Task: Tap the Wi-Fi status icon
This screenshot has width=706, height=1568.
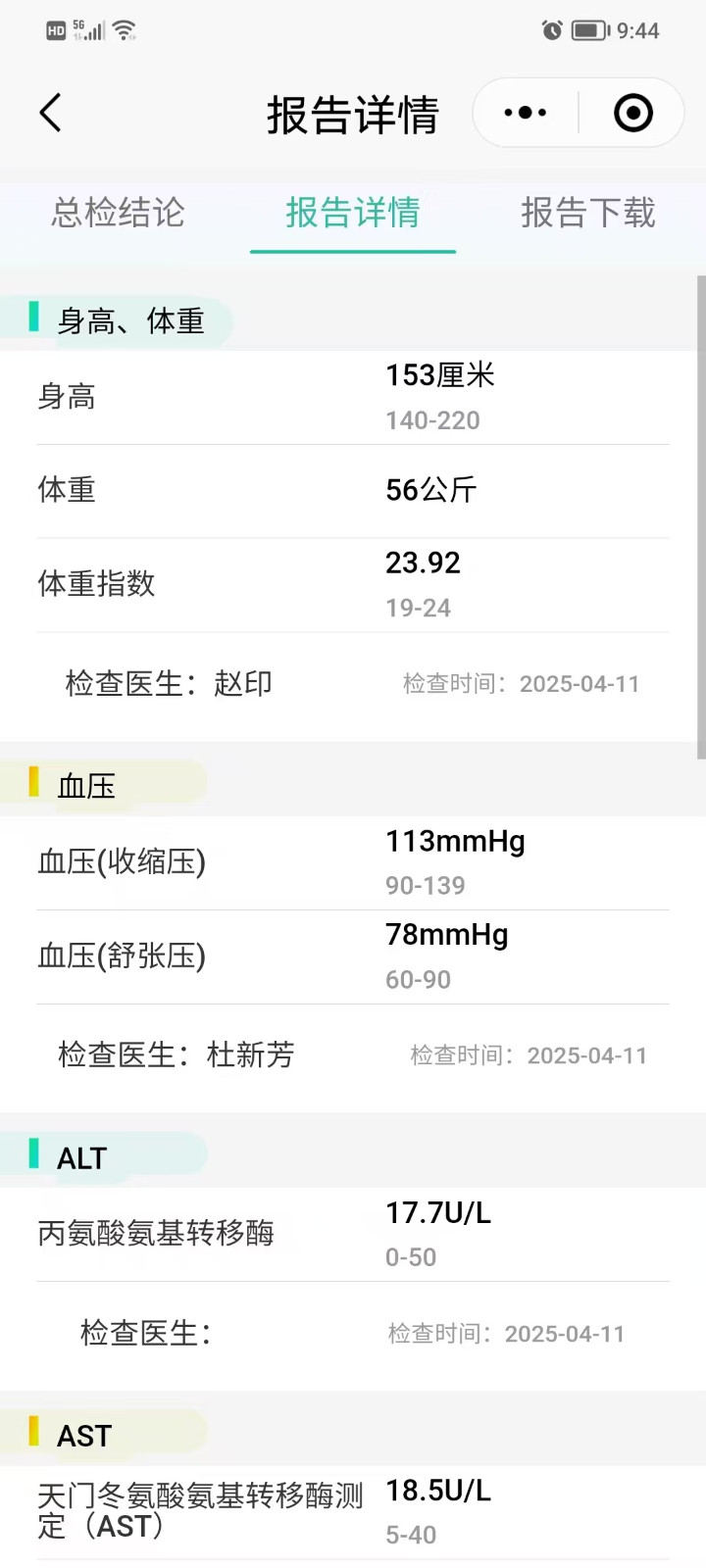Action: point(125,30)
